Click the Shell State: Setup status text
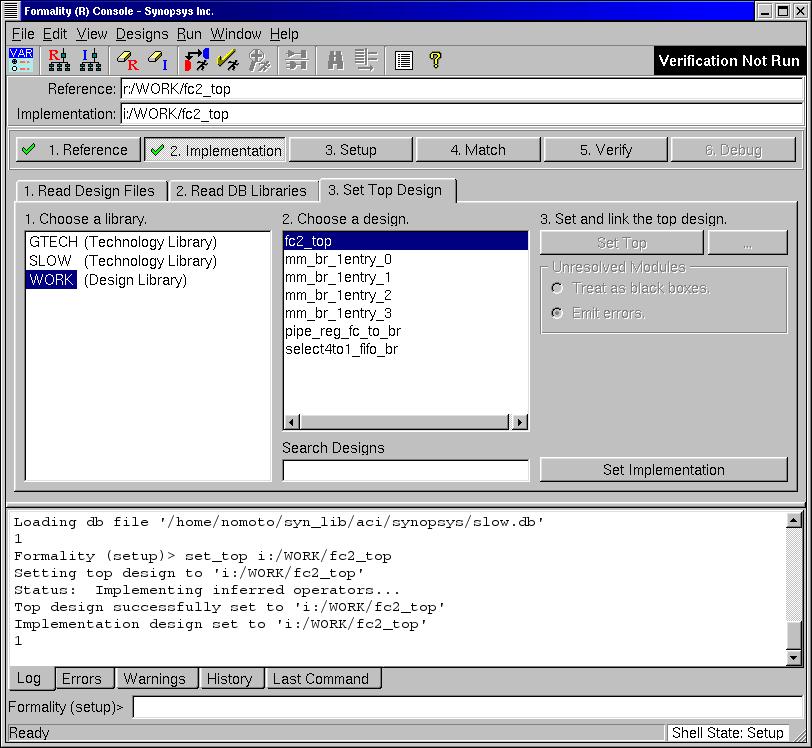Image resolution: width=812 pixels, height=748 pixels. [x=727, y=732]
